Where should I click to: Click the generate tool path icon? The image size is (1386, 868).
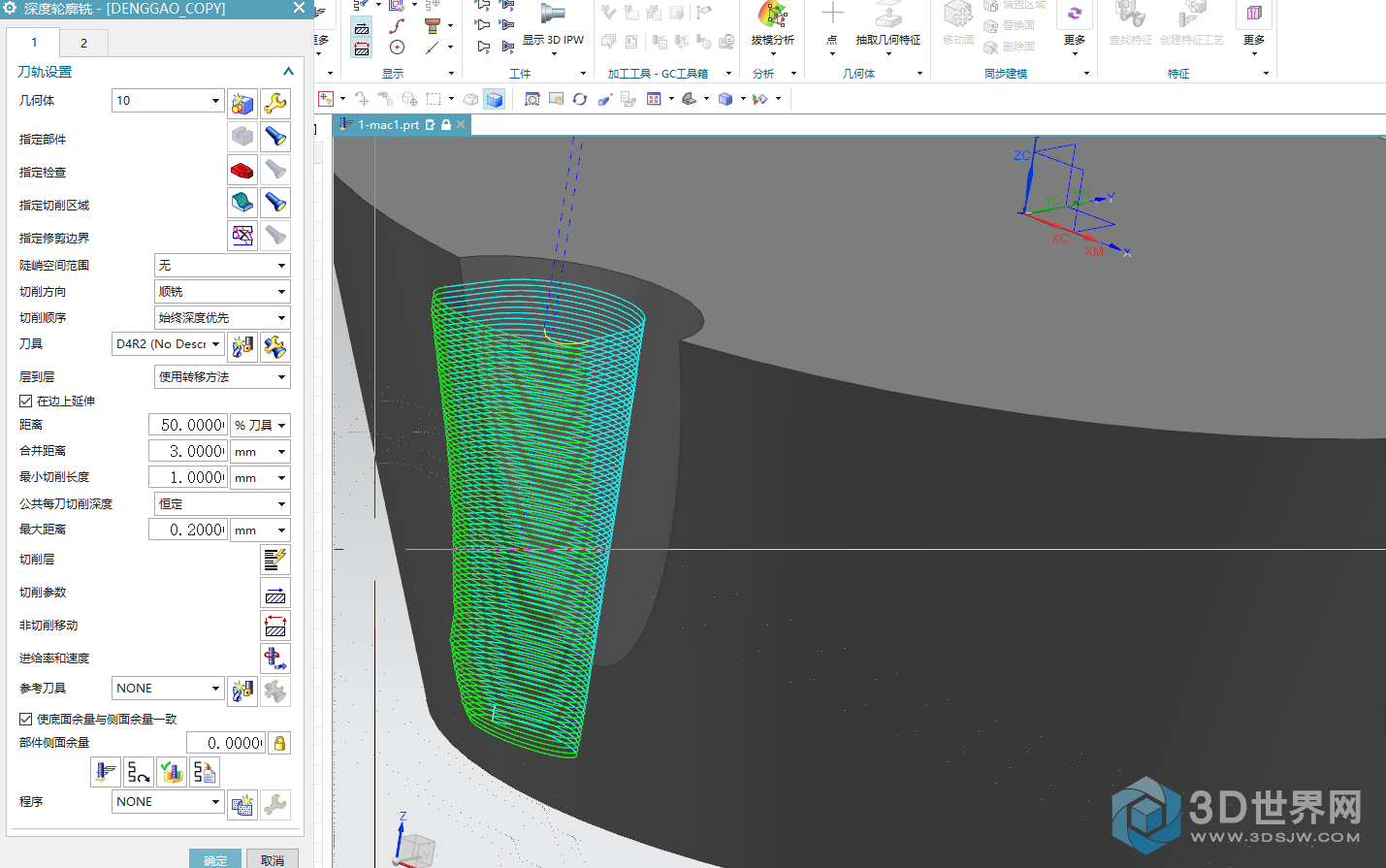pos(106,772)
